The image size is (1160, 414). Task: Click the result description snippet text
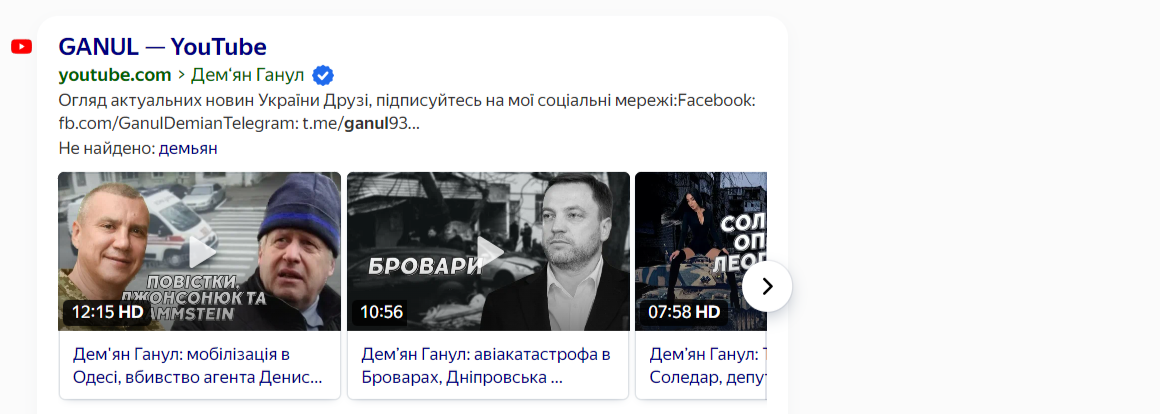coord(407,112)
